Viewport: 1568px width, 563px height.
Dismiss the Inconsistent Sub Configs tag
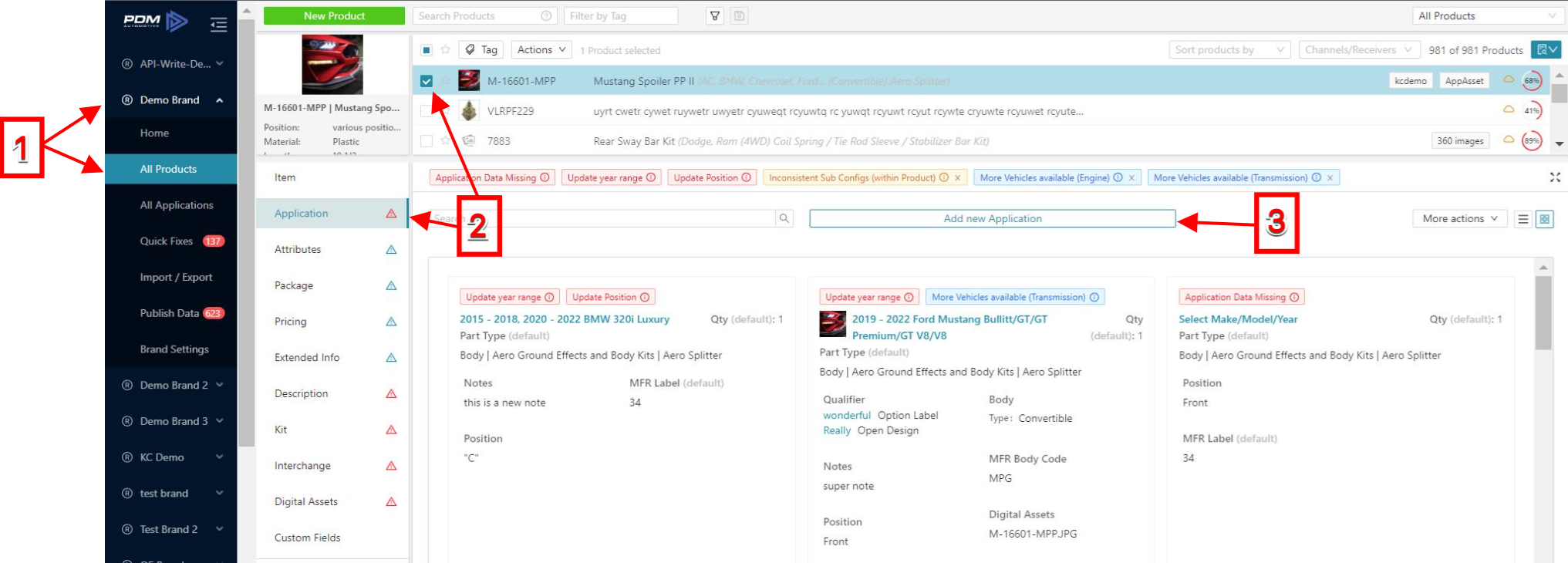coord(957,178)
